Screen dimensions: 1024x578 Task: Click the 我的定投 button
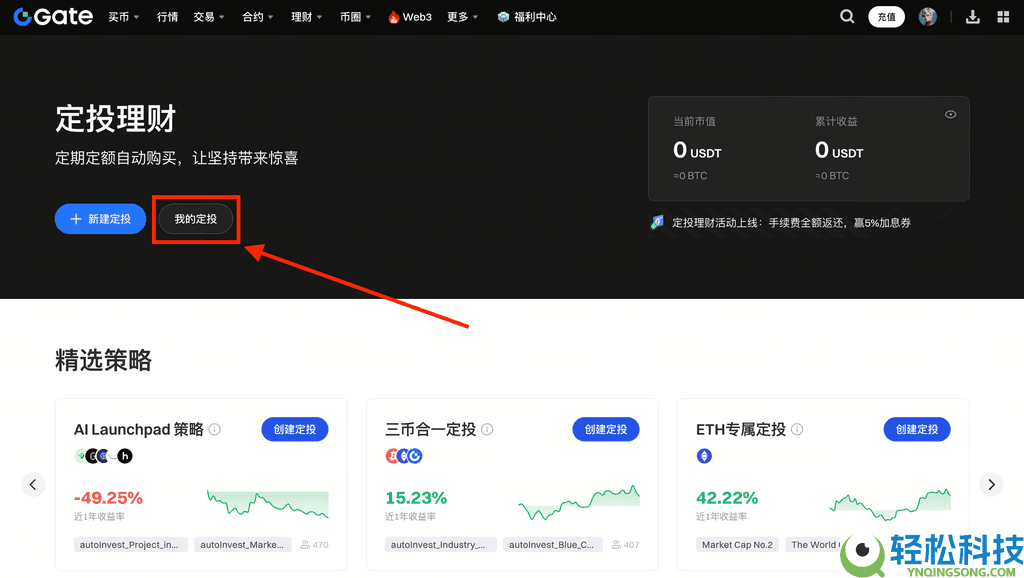pyautogui.click(x=195, y=218)
